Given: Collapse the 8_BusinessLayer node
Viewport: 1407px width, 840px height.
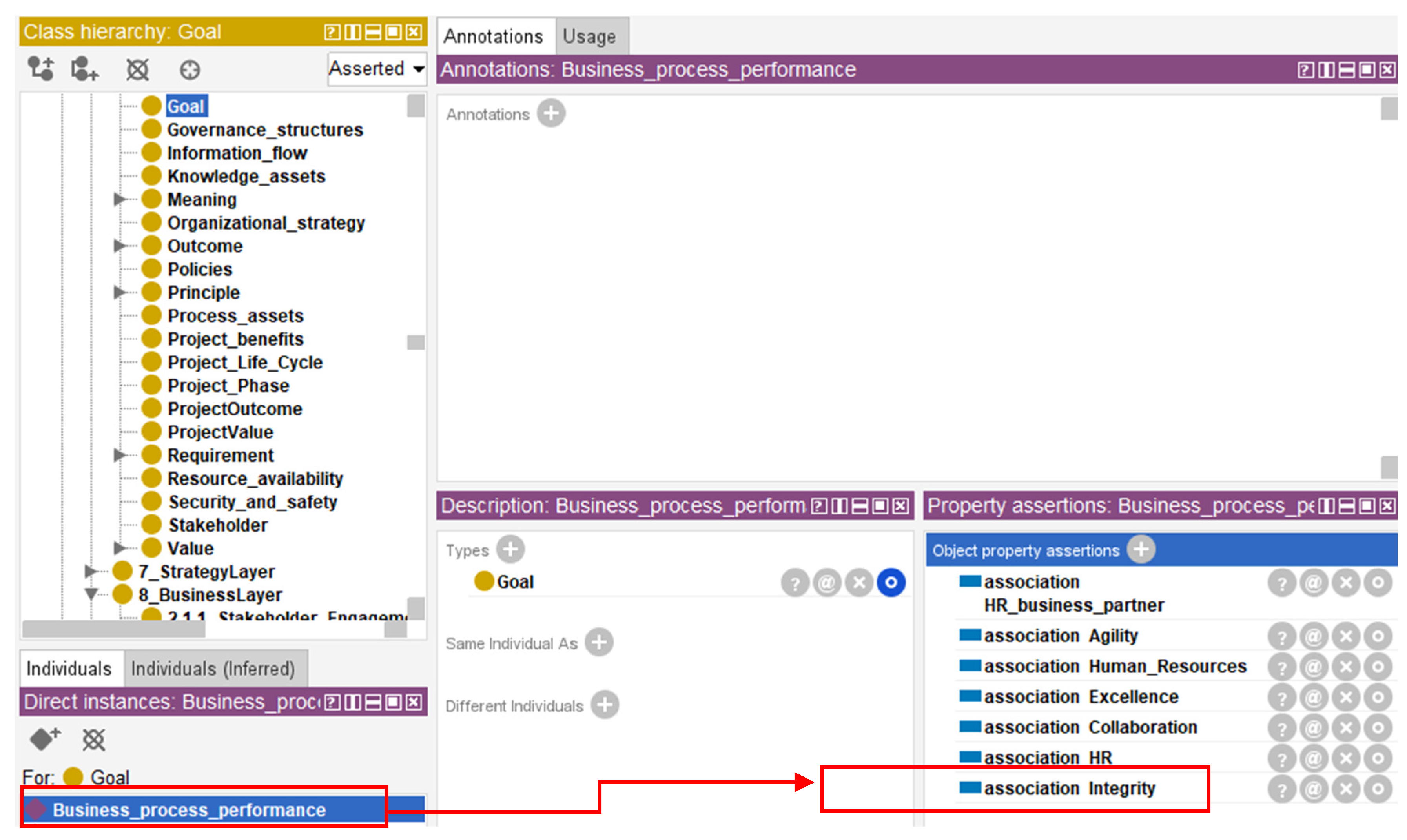Looking at the screenshot, I should click(x=90, y=594).
